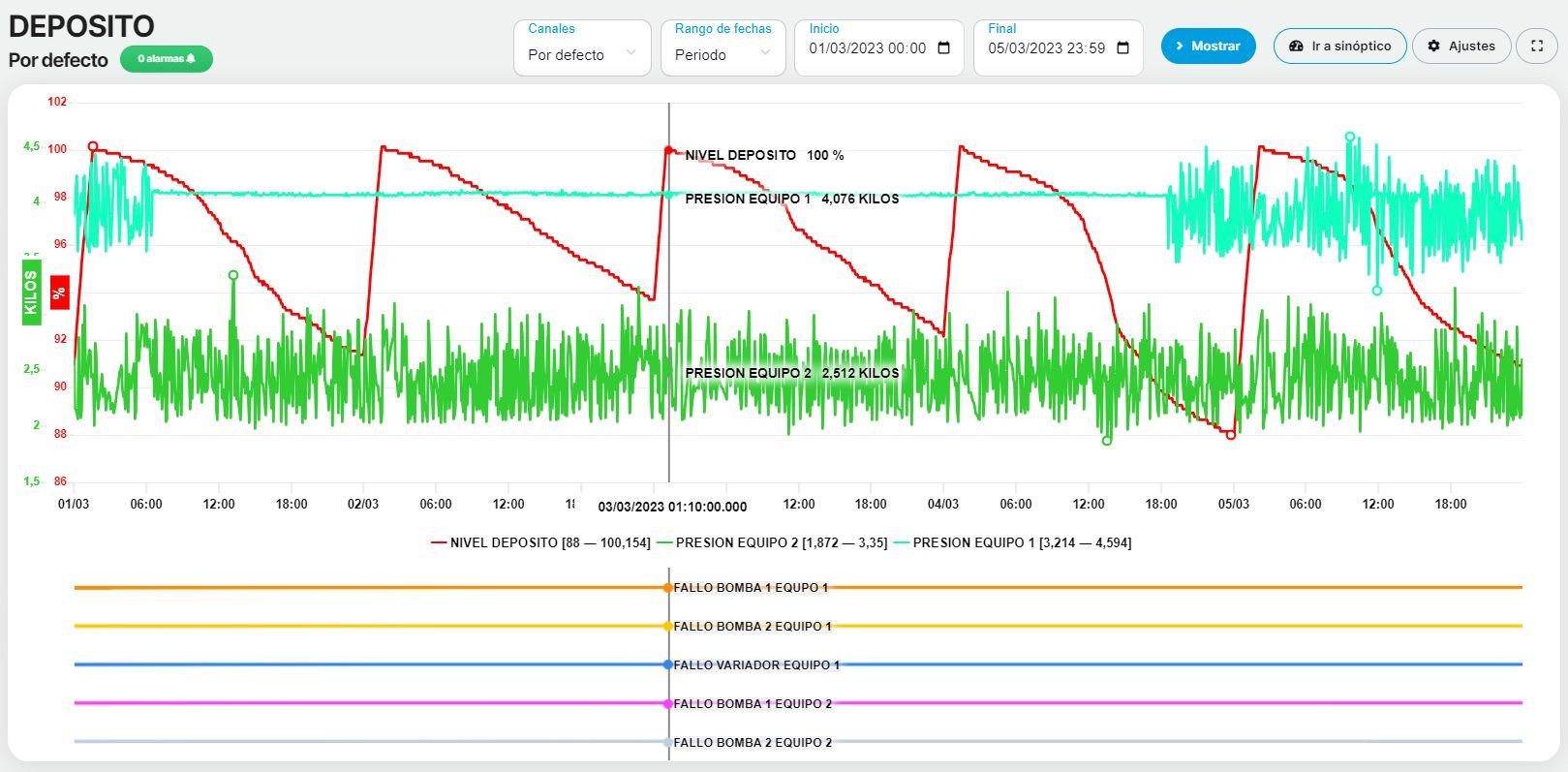This screenshot has width=1568, height=772.
Task: Click the gauge icon in Ir a sinóptico
Action: pos(1296,46)
